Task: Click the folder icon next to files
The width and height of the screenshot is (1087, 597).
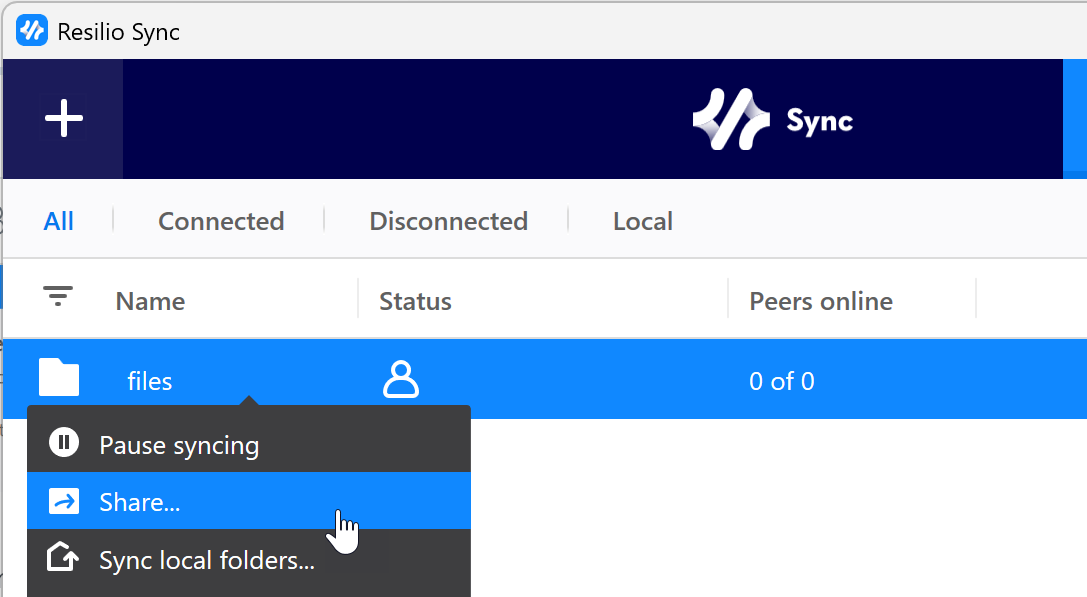Action: coord(59,377)
